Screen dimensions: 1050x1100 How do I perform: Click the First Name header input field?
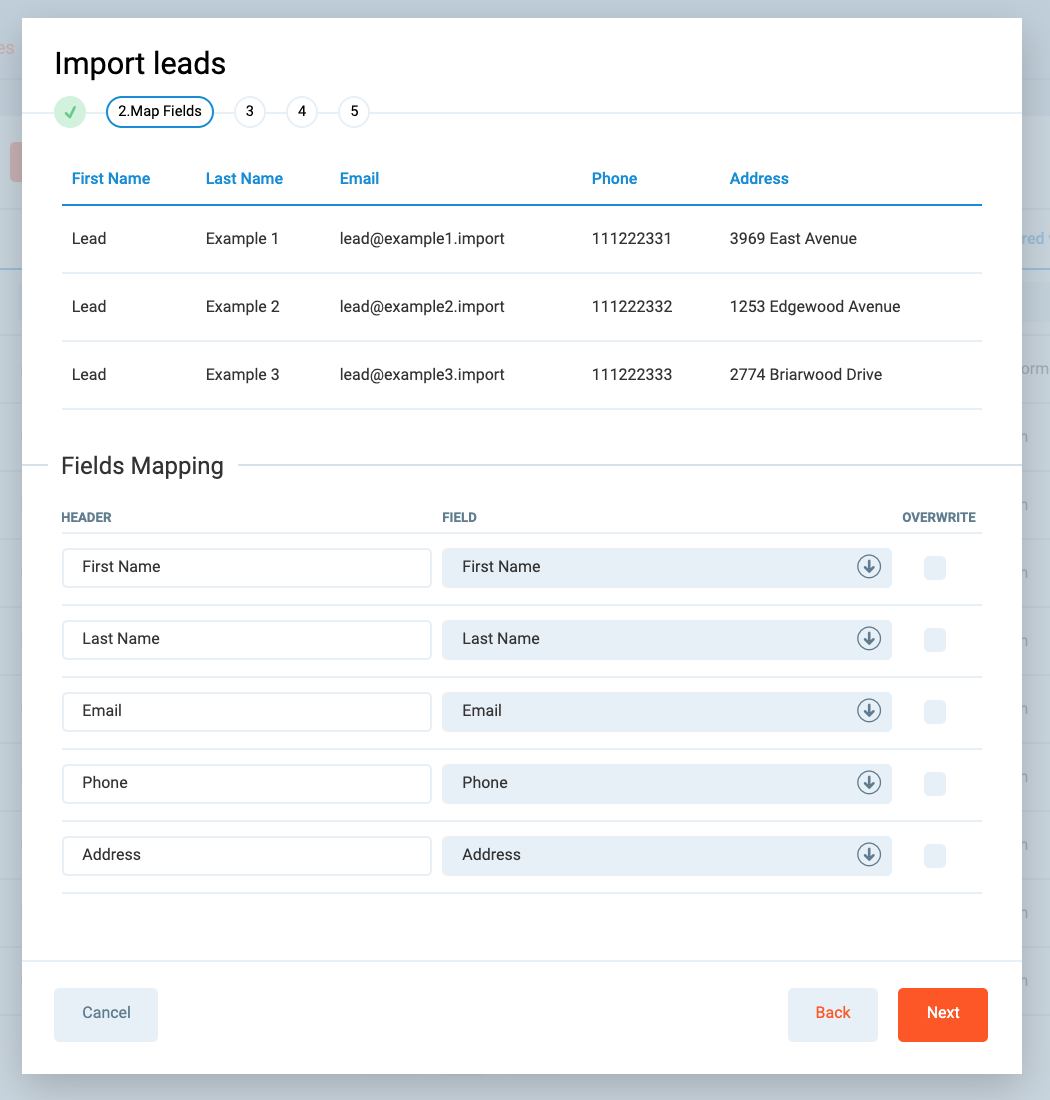pyautogui.click(x=246, y=567)
